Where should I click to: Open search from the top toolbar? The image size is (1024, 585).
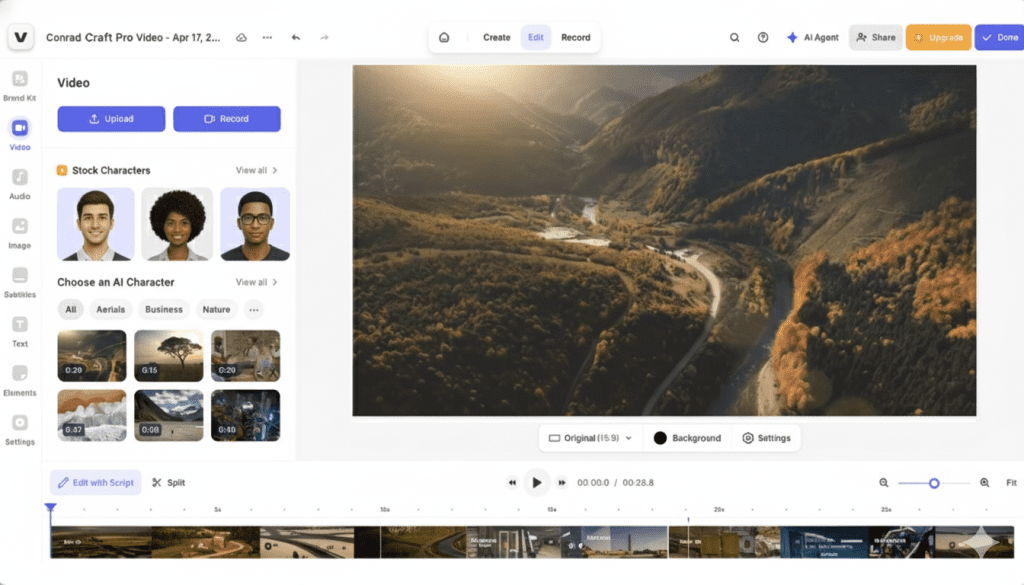pos(734,36)
